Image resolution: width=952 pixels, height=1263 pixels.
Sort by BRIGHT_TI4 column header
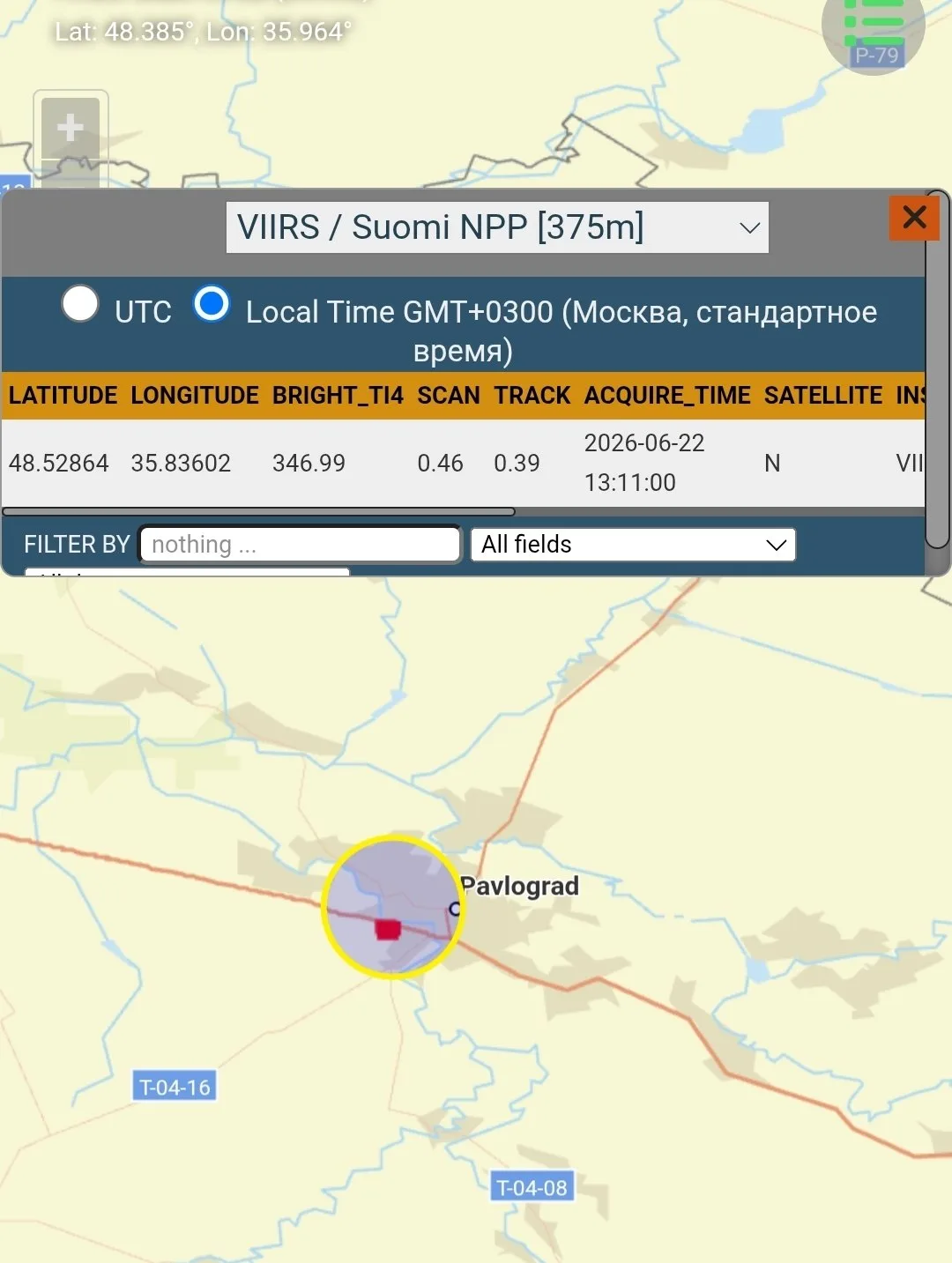click(338, 396)
